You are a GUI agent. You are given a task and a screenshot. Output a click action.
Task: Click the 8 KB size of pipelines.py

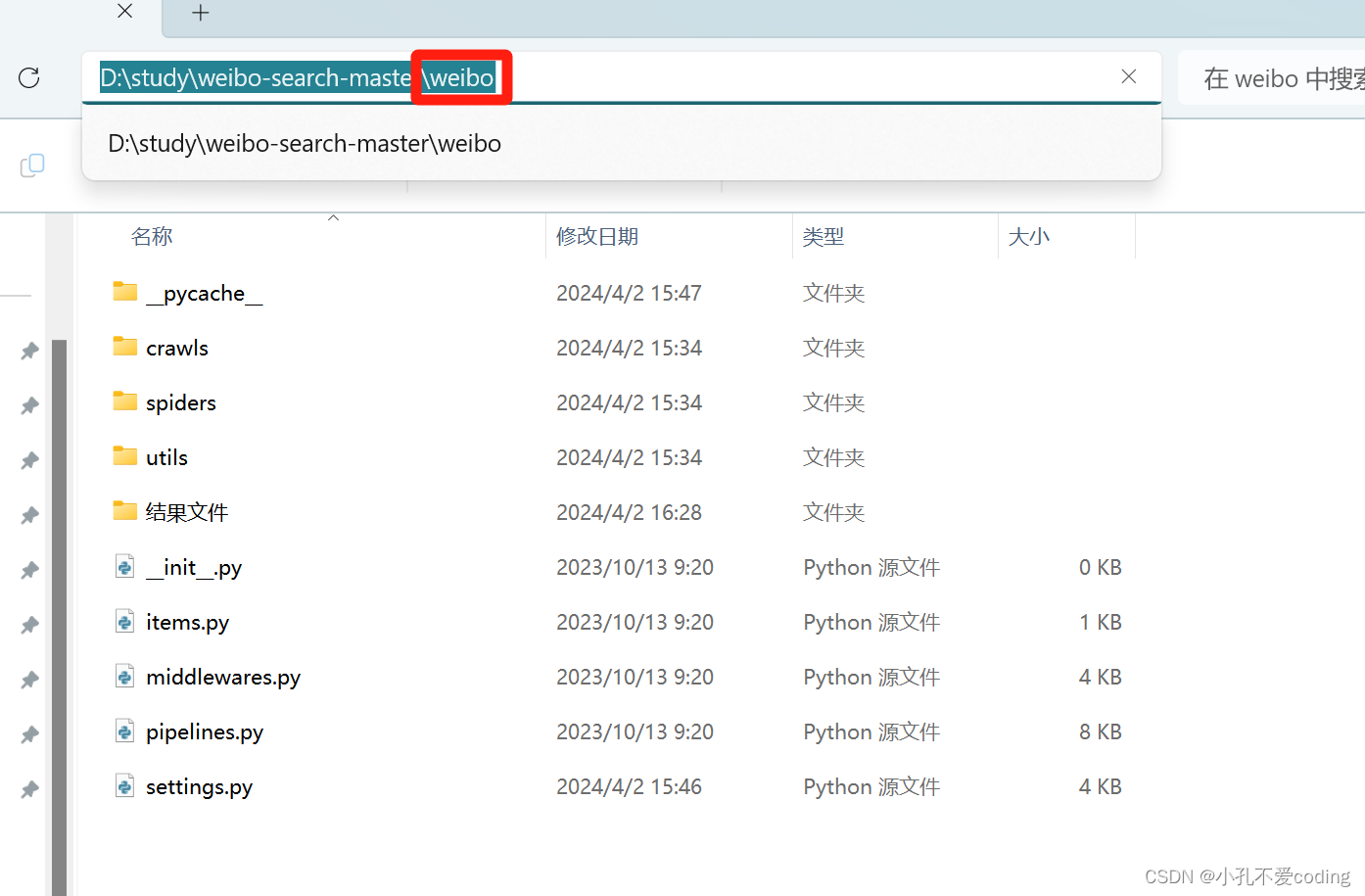click(x=1101, y=732)
